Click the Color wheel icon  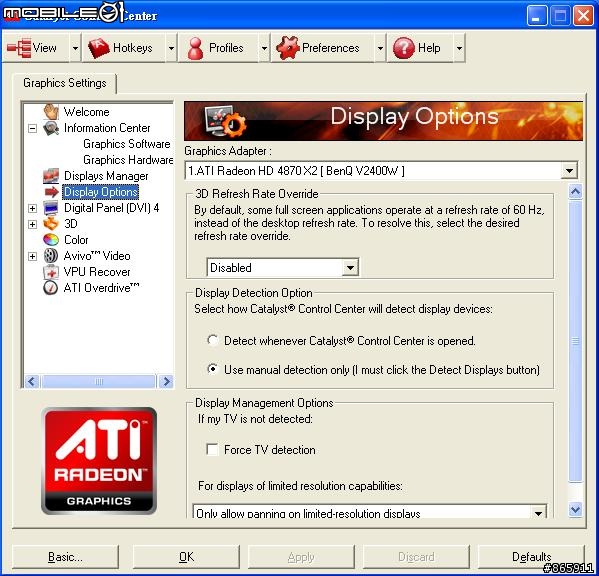coord(51,240)
